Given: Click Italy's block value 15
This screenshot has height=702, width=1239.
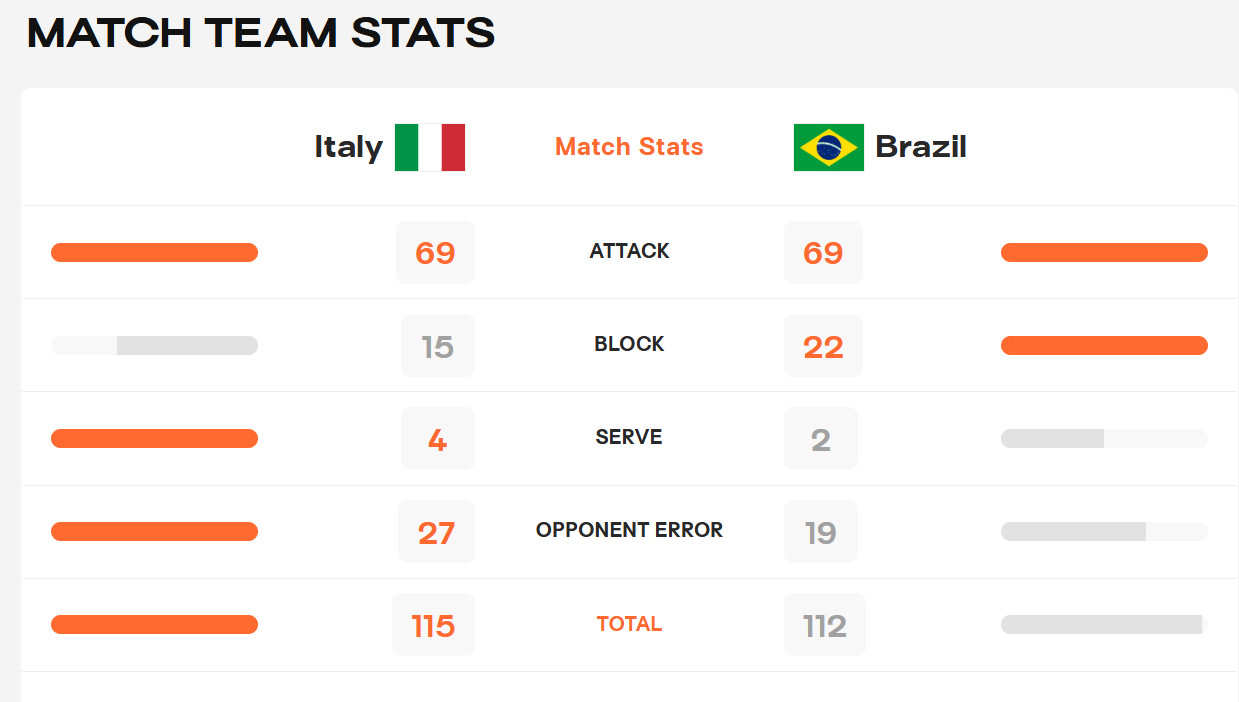Looking at the screenshot, I should tap(438, 346).
